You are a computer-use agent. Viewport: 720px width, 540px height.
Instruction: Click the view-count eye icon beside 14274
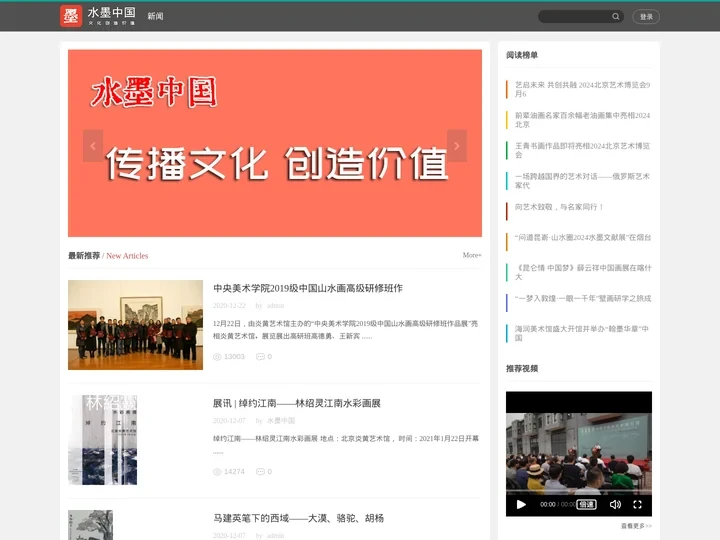click(x=217, y=472)
